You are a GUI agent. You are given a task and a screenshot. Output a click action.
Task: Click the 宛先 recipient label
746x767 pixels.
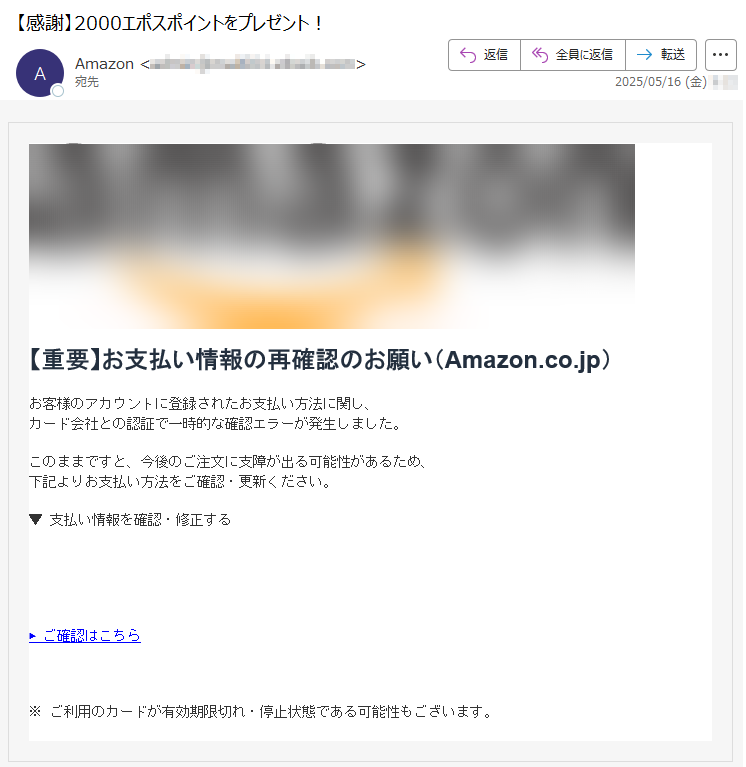[x=87, y=82]
